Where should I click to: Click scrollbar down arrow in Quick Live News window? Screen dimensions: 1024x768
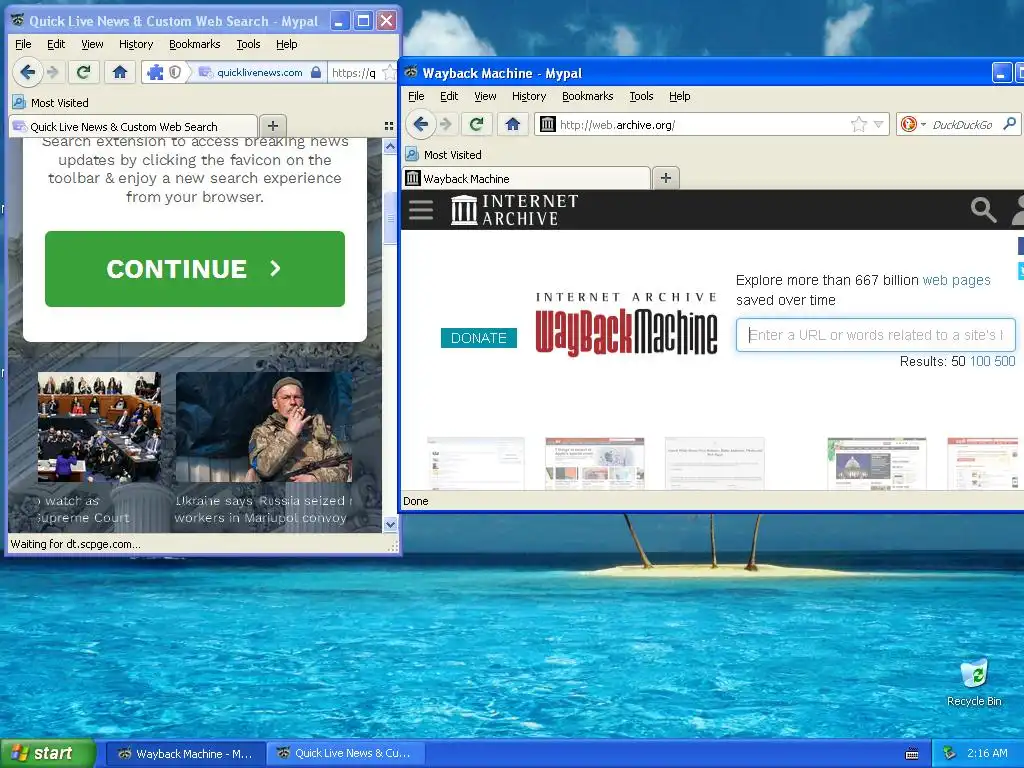(x=390, y=524)
